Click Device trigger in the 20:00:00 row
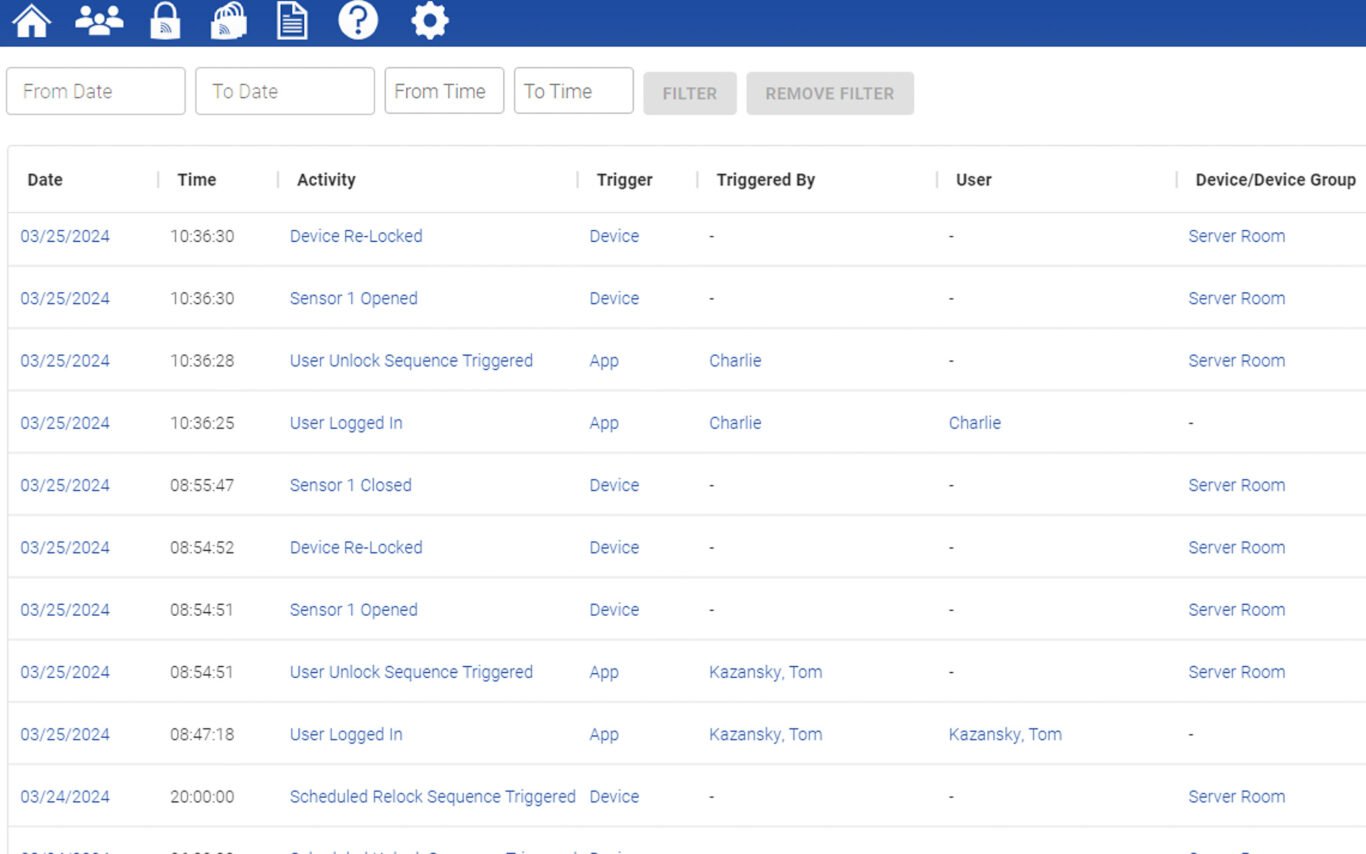 pyautogui.click(x=614, y=797)
